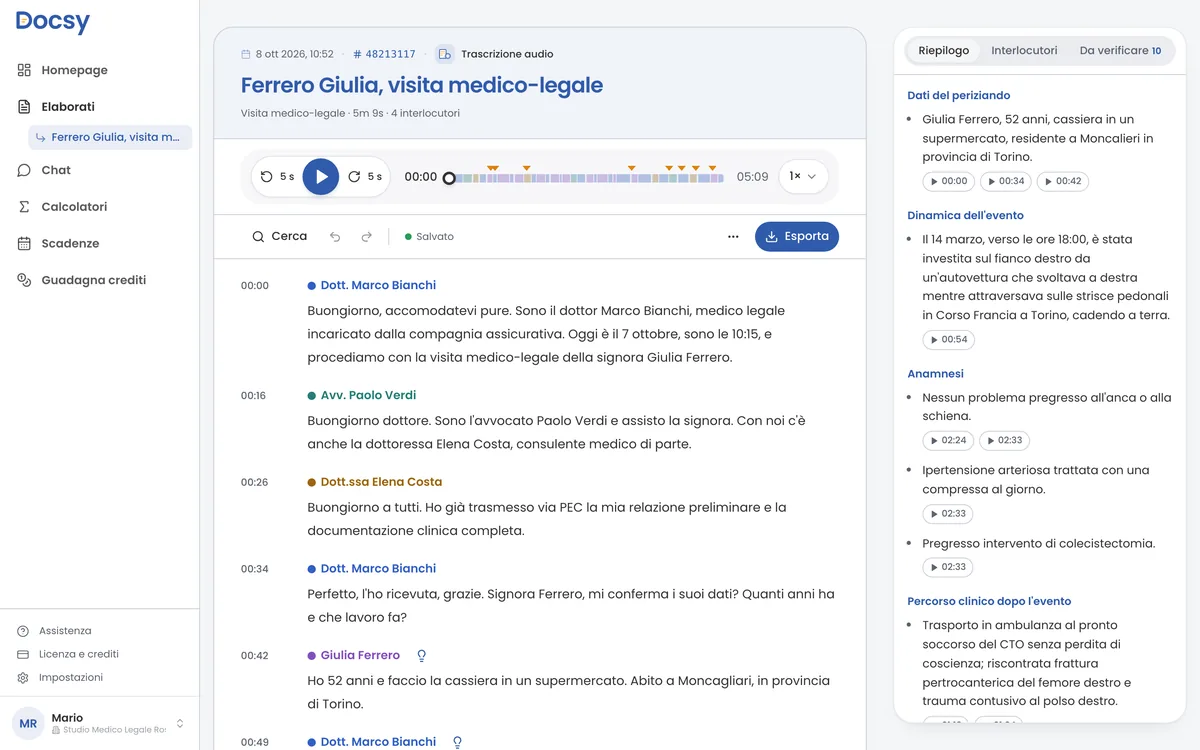This screenshot has width=1200, height=750.
Task: Click the 00:16 transcript timestamp
Action: (254, 396)
